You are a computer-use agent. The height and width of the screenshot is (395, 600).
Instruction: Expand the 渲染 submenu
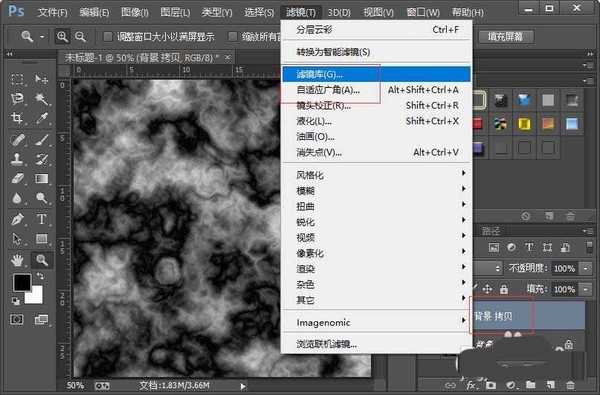point(377,269)
